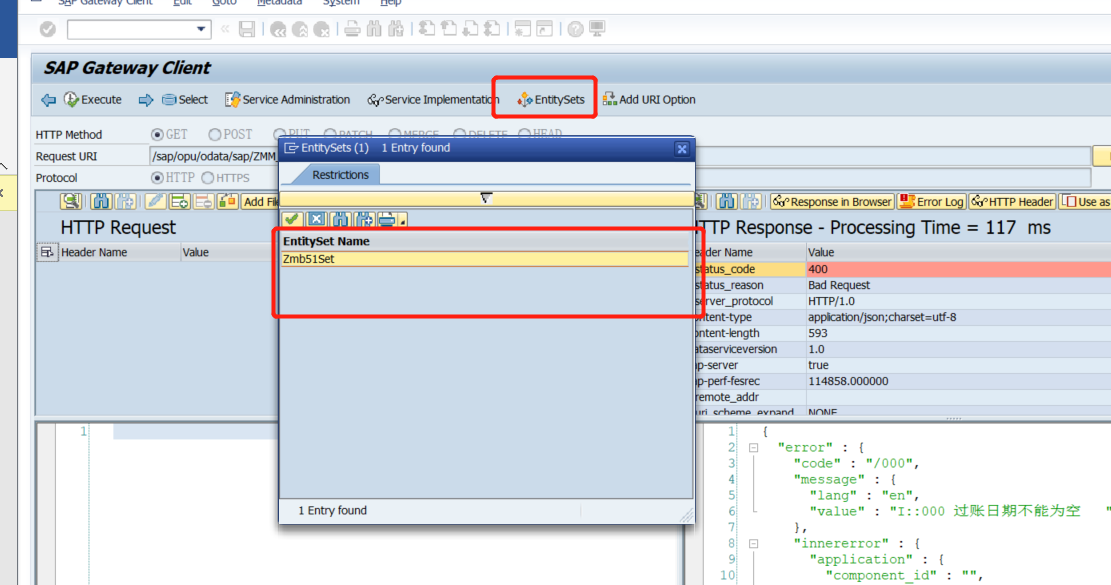
Task: Close the EntitySets dialog
Action: coord(682,149)
